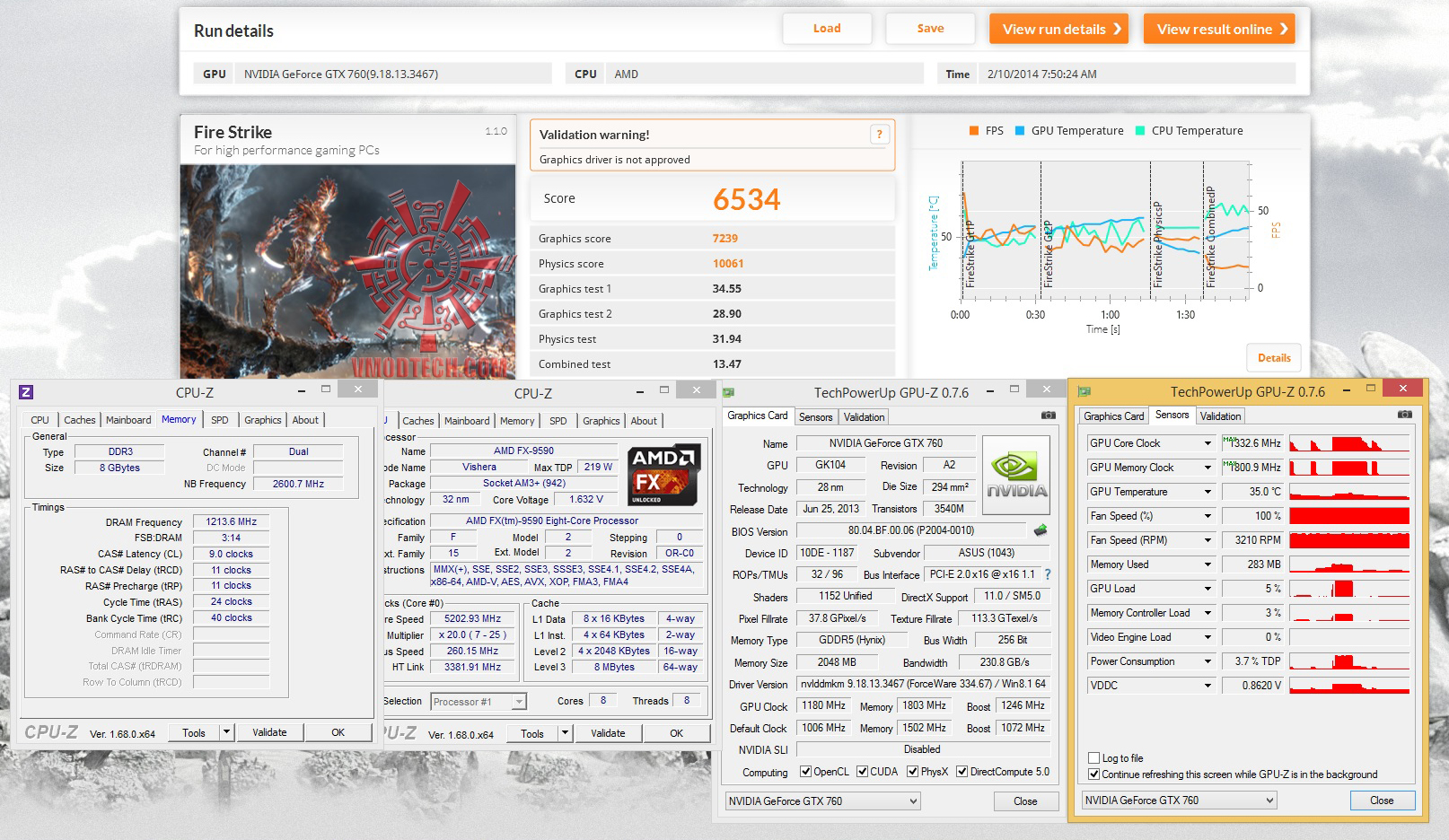Open View run details

tap(1059, 29)
